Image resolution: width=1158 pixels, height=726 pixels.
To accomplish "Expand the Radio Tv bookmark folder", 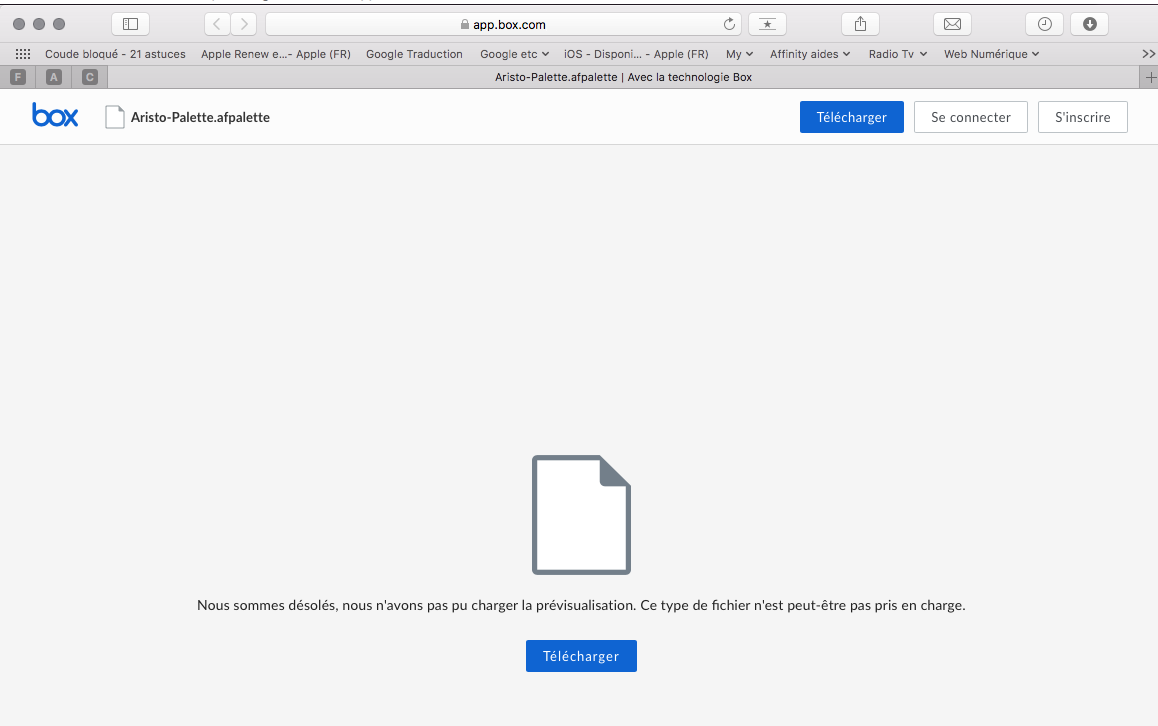I will point(897,54).
